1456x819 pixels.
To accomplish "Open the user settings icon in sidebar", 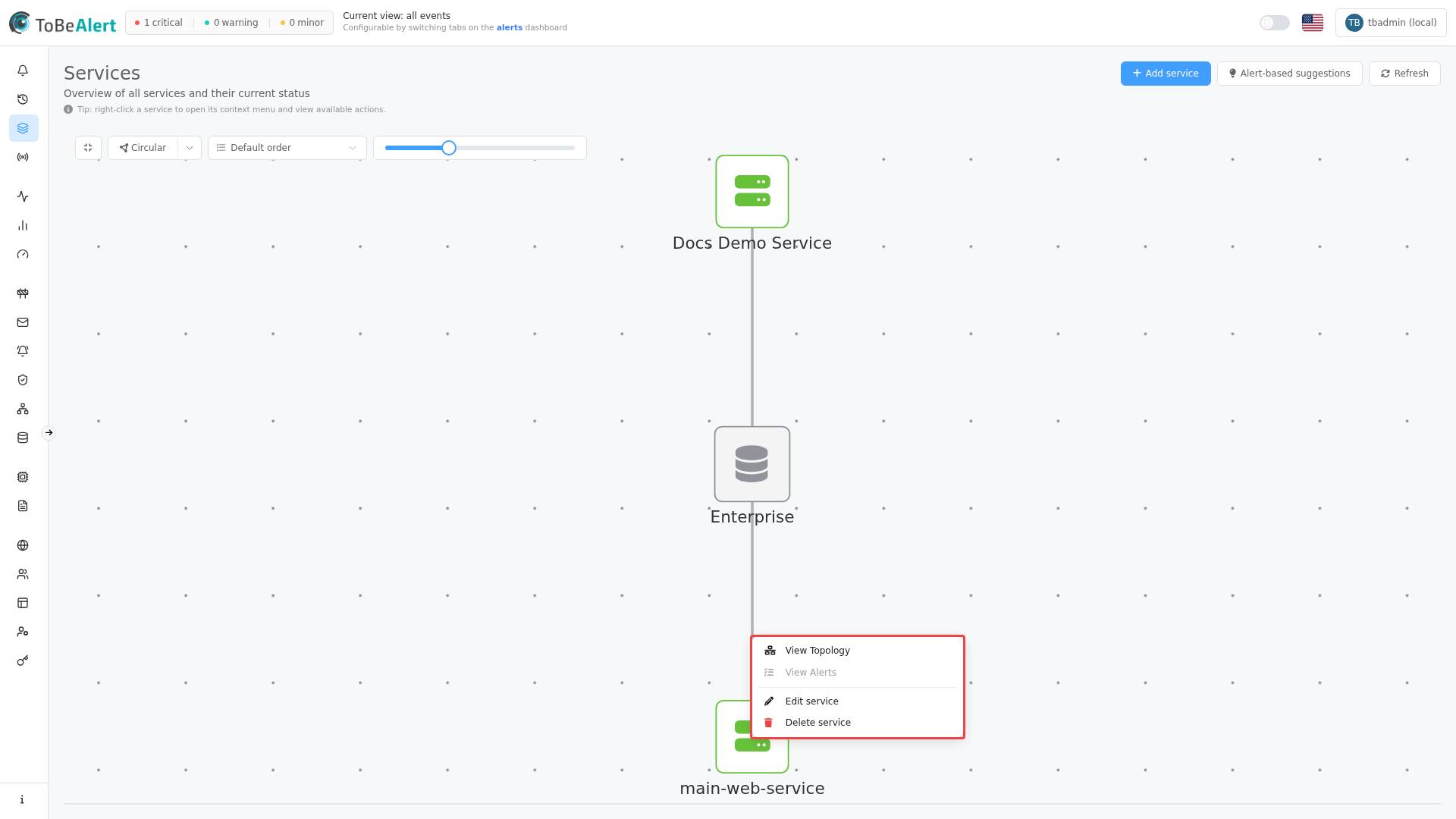I will click(23, 632).
